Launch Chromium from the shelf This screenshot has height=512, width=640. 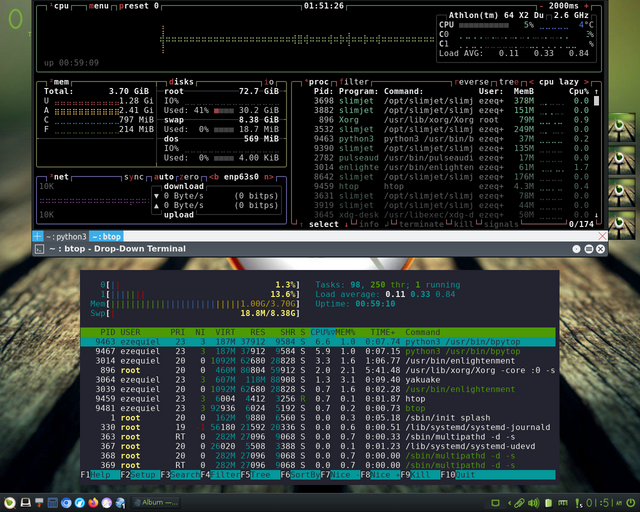coord(66,503)
